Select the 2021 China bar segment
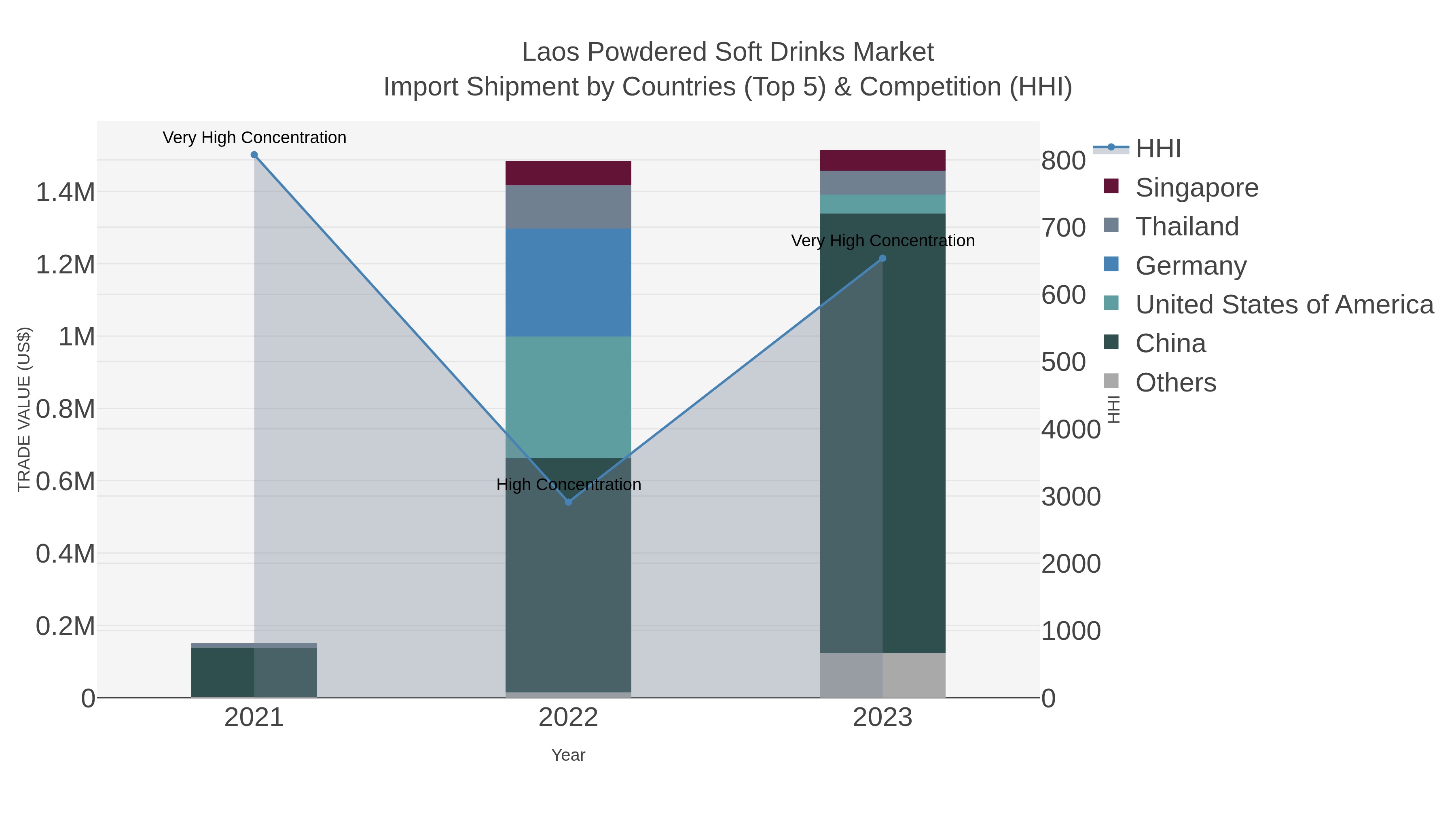 pyautogui.click(x=254, y=673)
